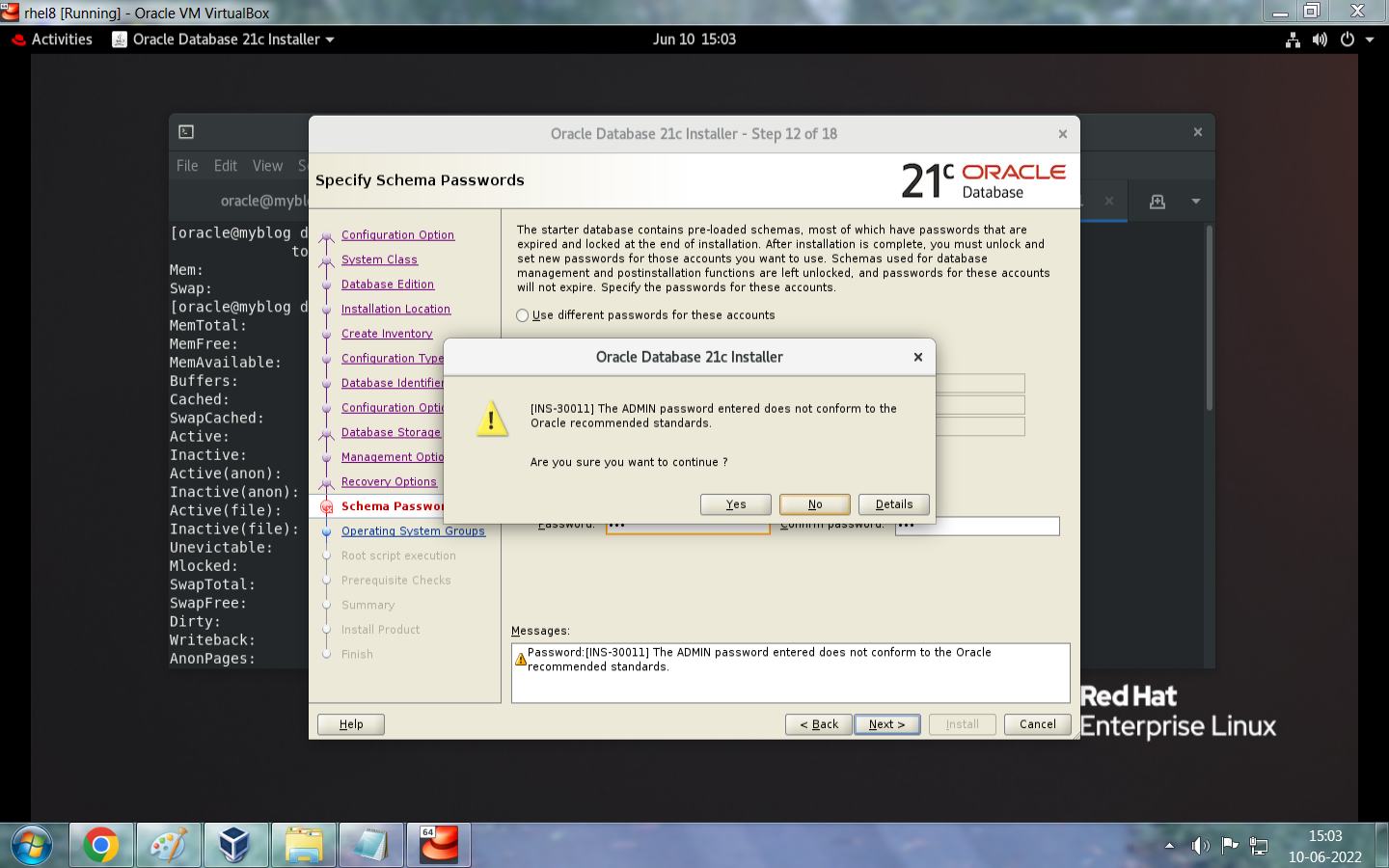Open the notepad-like taskbar app

(371, 846)
